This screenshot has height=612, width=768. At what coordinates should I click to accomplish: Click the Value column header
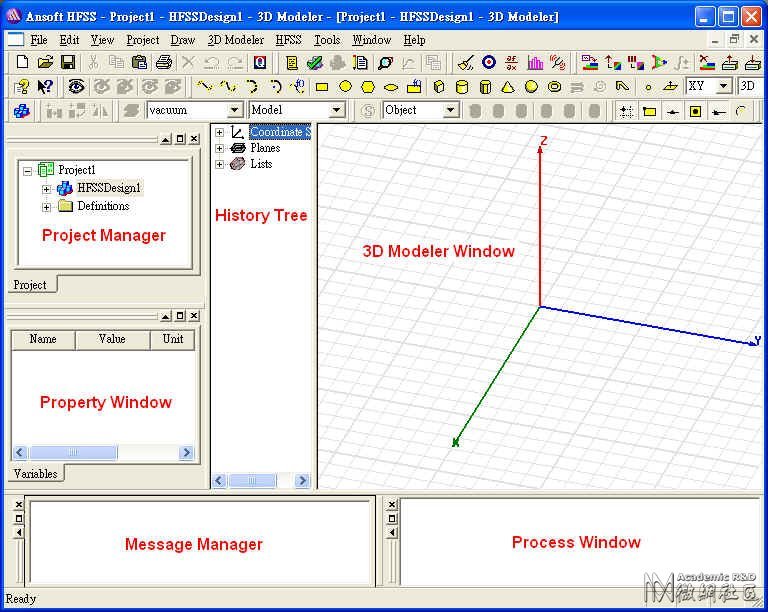coord(112,339)
